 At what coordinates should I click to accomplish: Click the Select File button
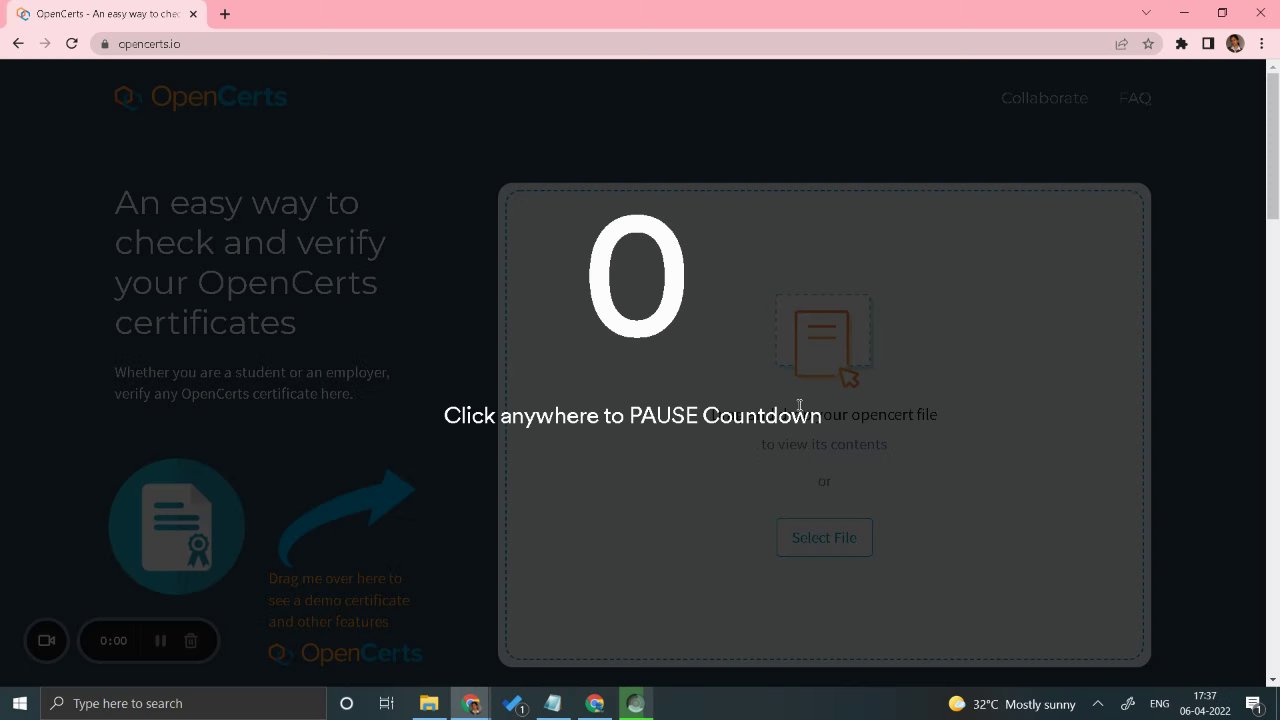[824, 537]
